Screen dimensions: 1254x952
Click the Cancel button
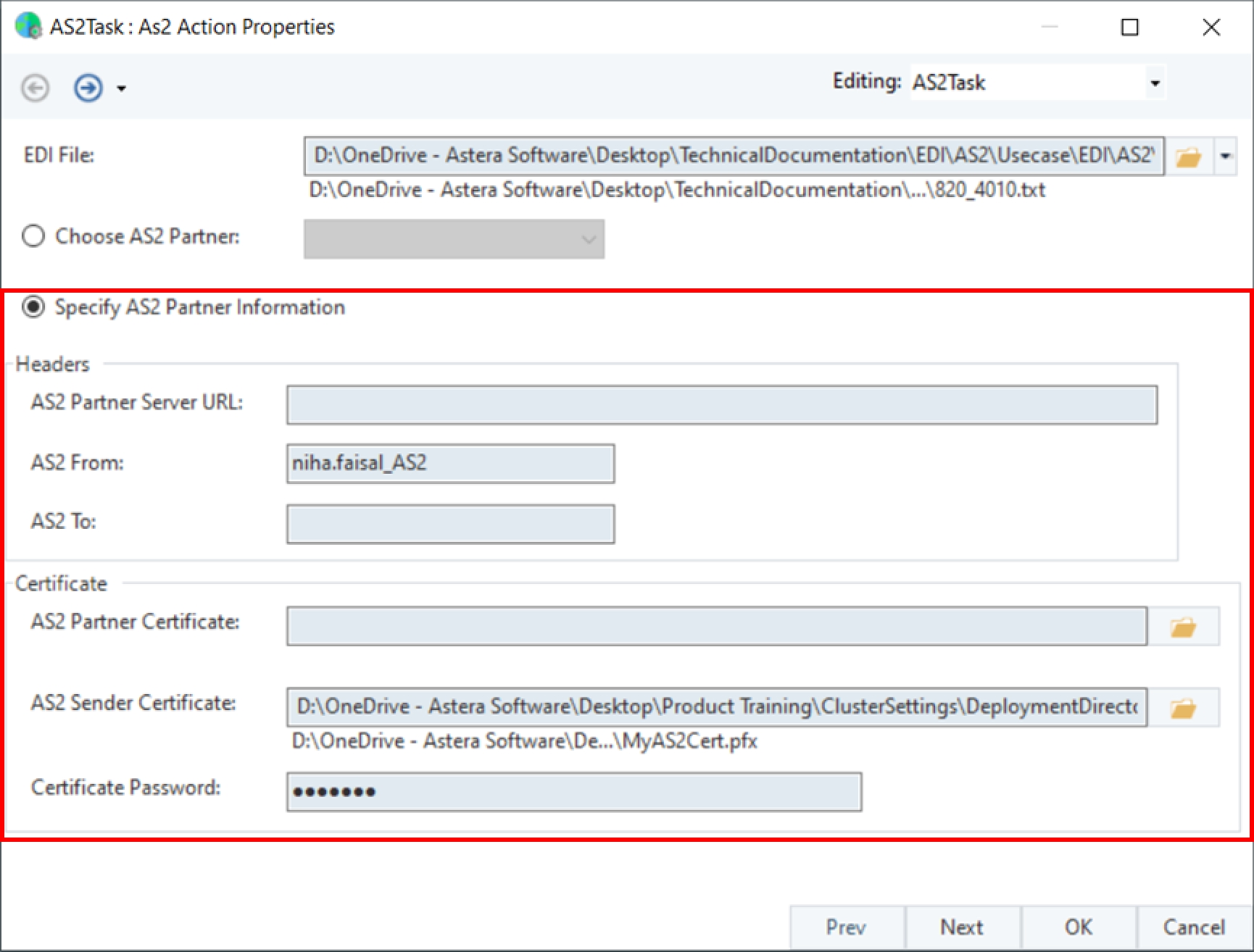[x=1194, y=927]
